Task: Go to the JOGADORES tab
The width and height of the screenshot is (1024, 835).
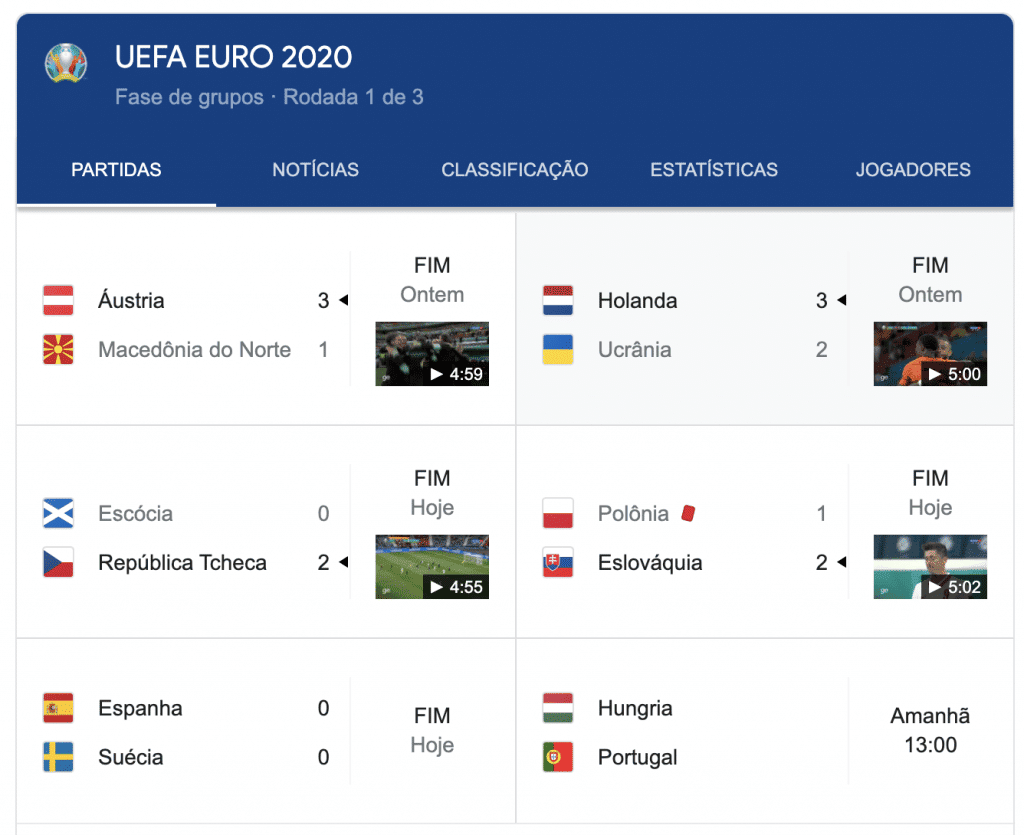Action: (x=912, y=170)
